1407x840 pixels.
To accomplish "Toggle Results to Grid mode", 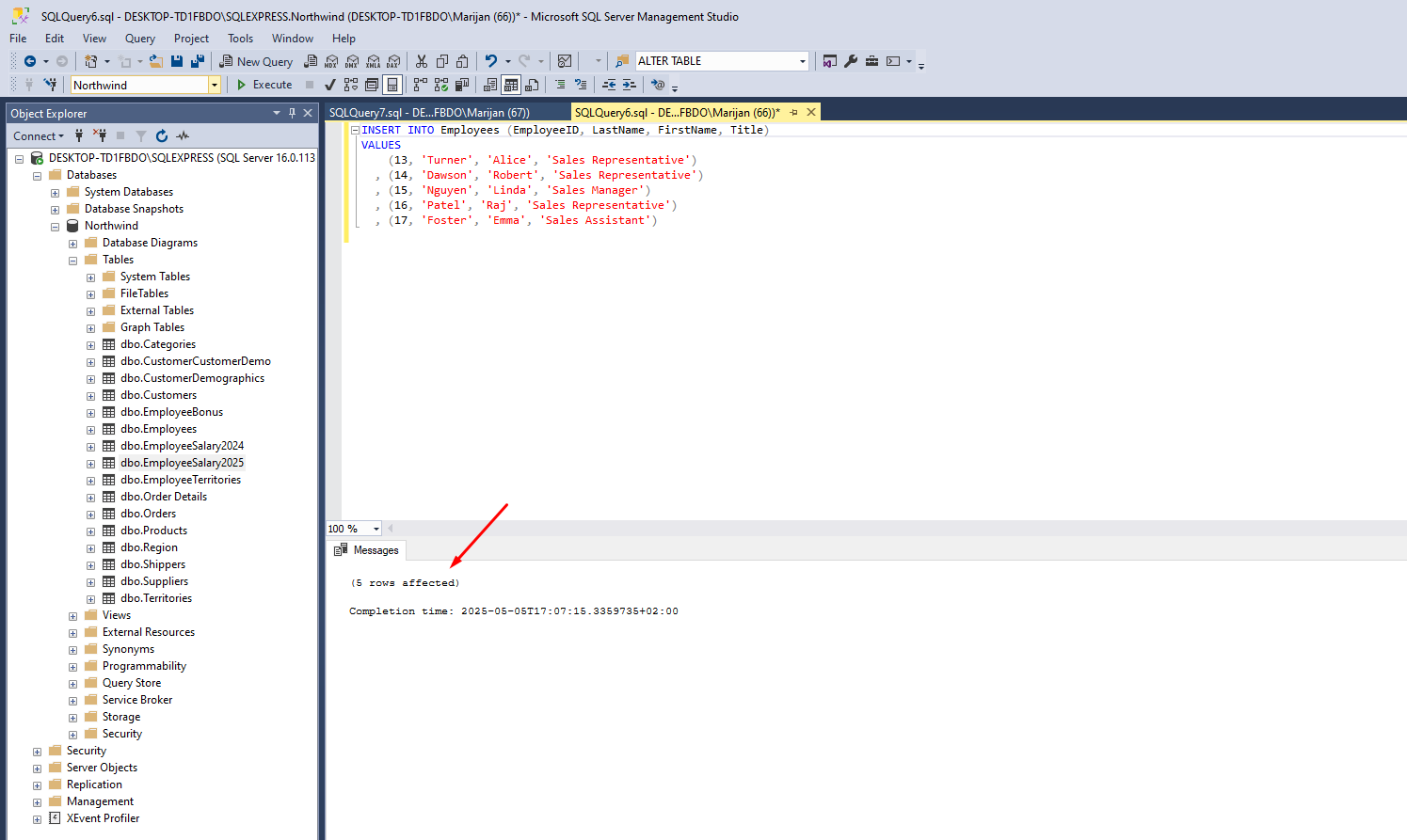I will tap(511, 85).
